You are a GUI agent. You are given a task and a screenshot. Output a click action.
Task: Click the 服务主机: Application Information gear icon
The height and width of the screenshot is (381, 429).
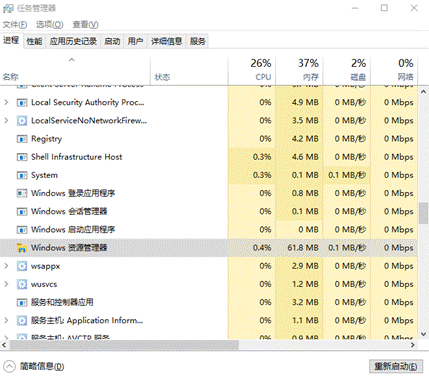pos(22,320)
